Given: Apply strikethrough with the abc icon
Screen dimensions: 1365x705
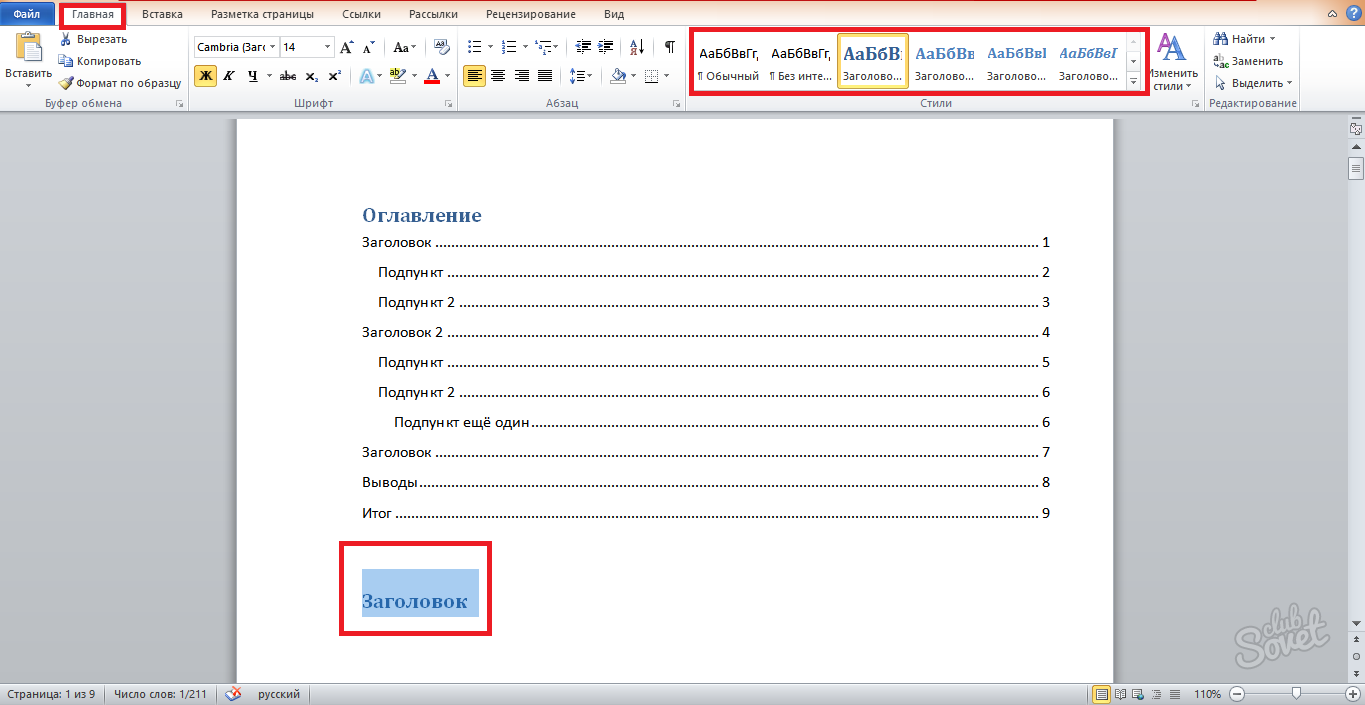Looking at the screenshot, I should pos(288,76).
